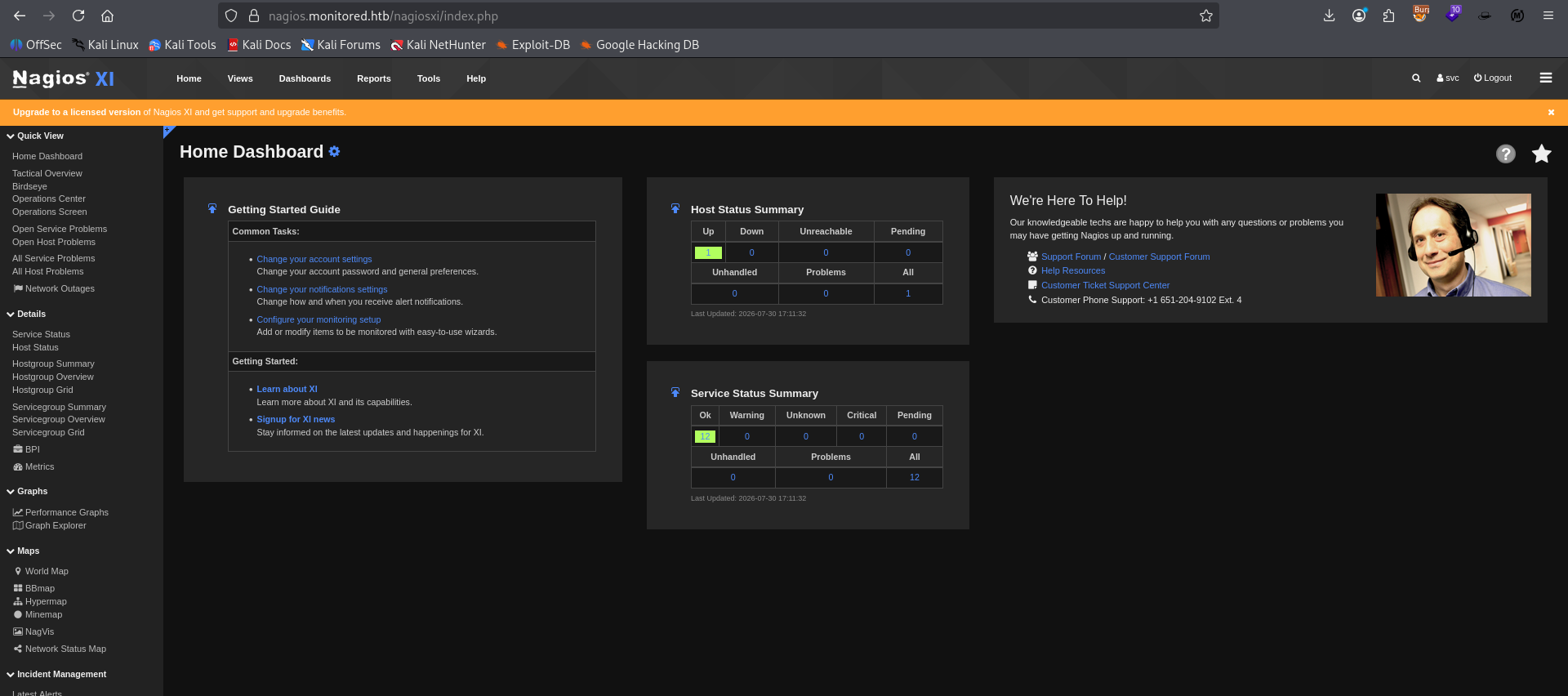
Task: Open the Reports menu
Action: (x=374, y=78)
